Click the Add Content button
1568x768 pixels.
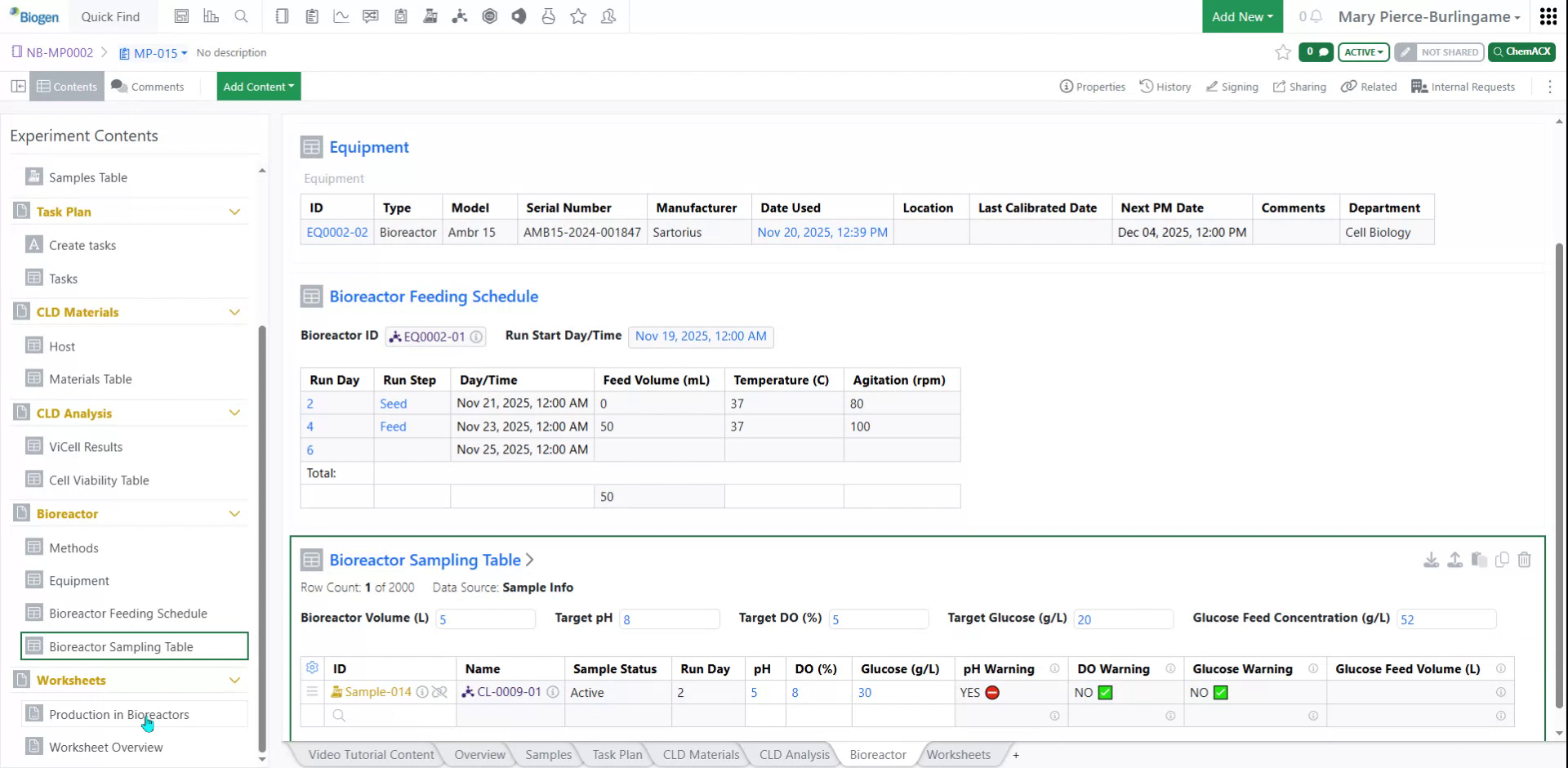tap(258, 86)
